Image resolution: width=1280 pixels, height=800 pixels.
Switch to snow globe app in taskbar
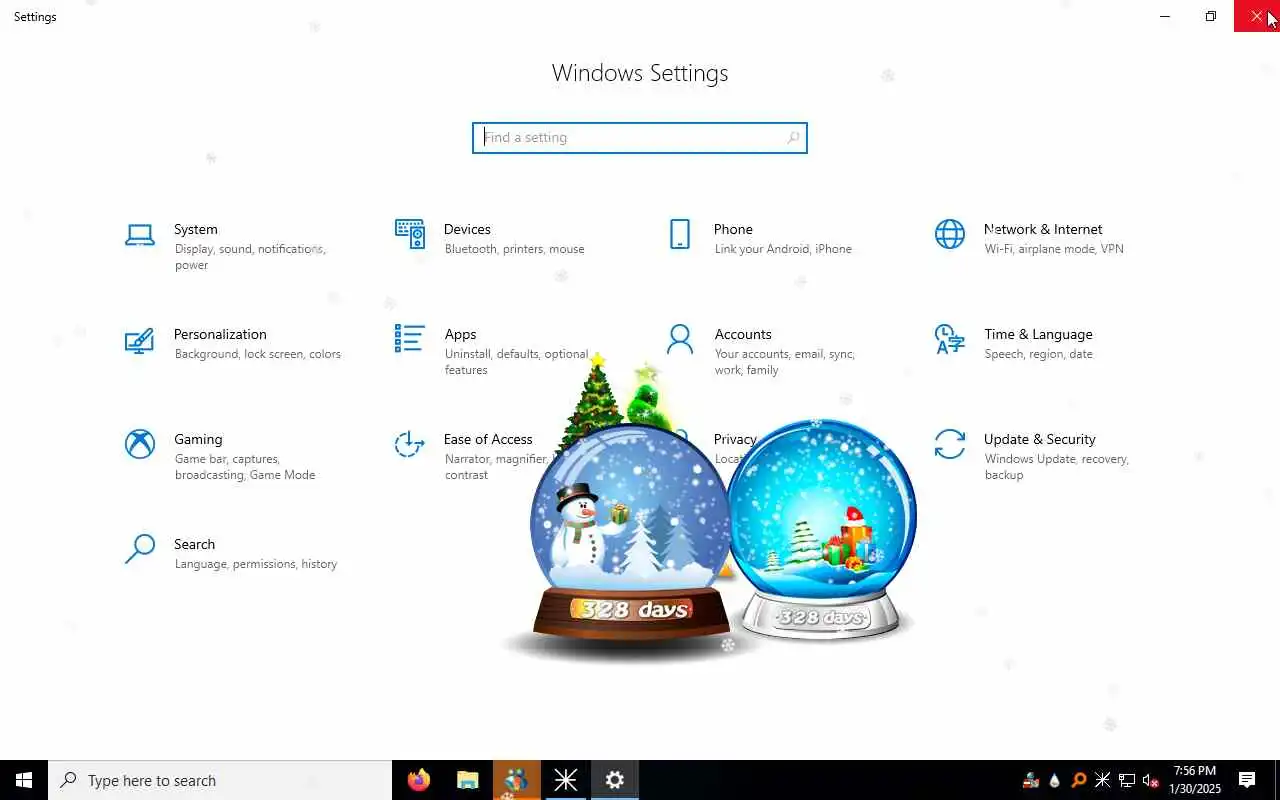pyautogui.click(x=516, y=780)
